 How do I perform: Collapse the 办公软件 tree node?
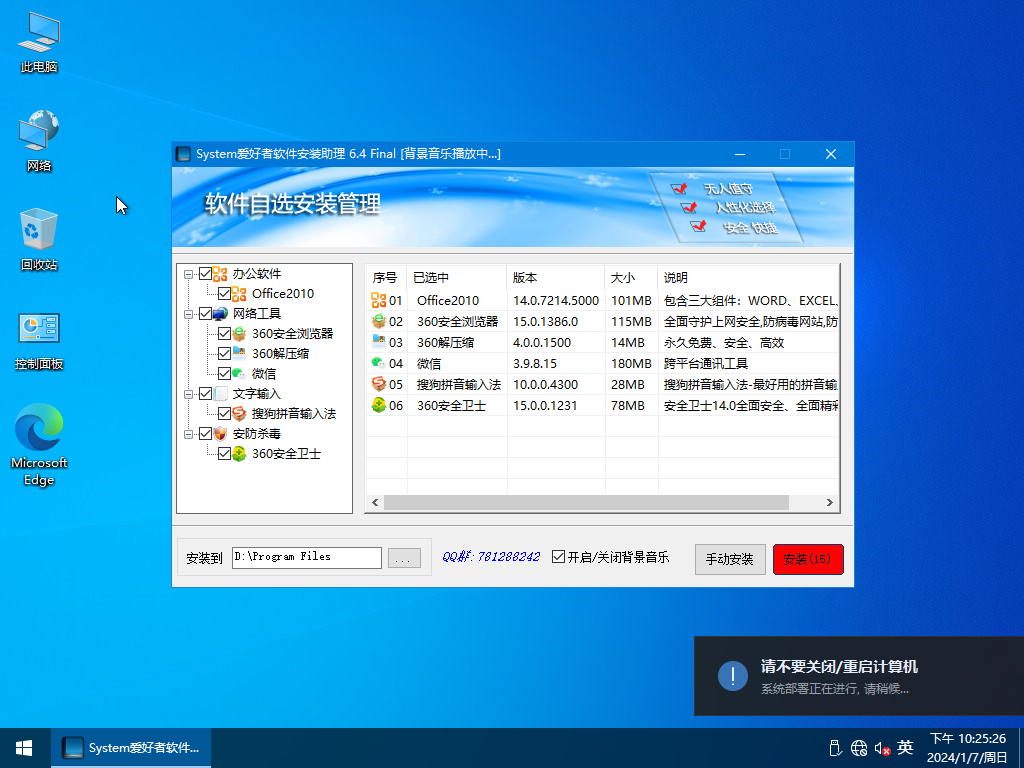tap(189, 274)
